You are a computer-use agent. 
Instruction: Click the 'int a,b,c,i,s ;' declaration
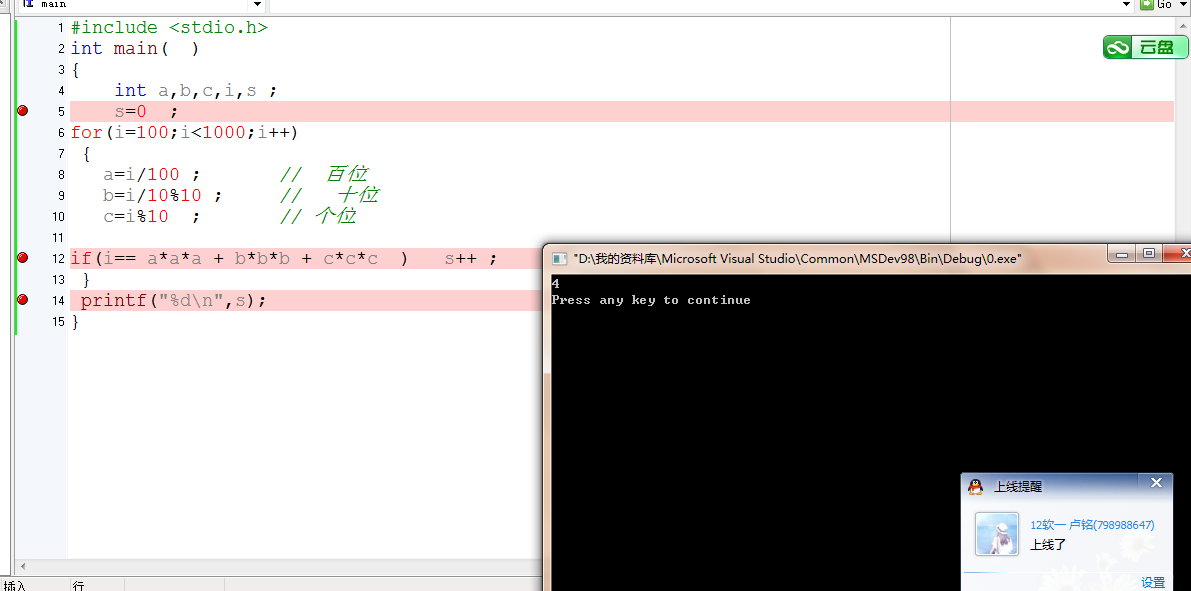195,90
